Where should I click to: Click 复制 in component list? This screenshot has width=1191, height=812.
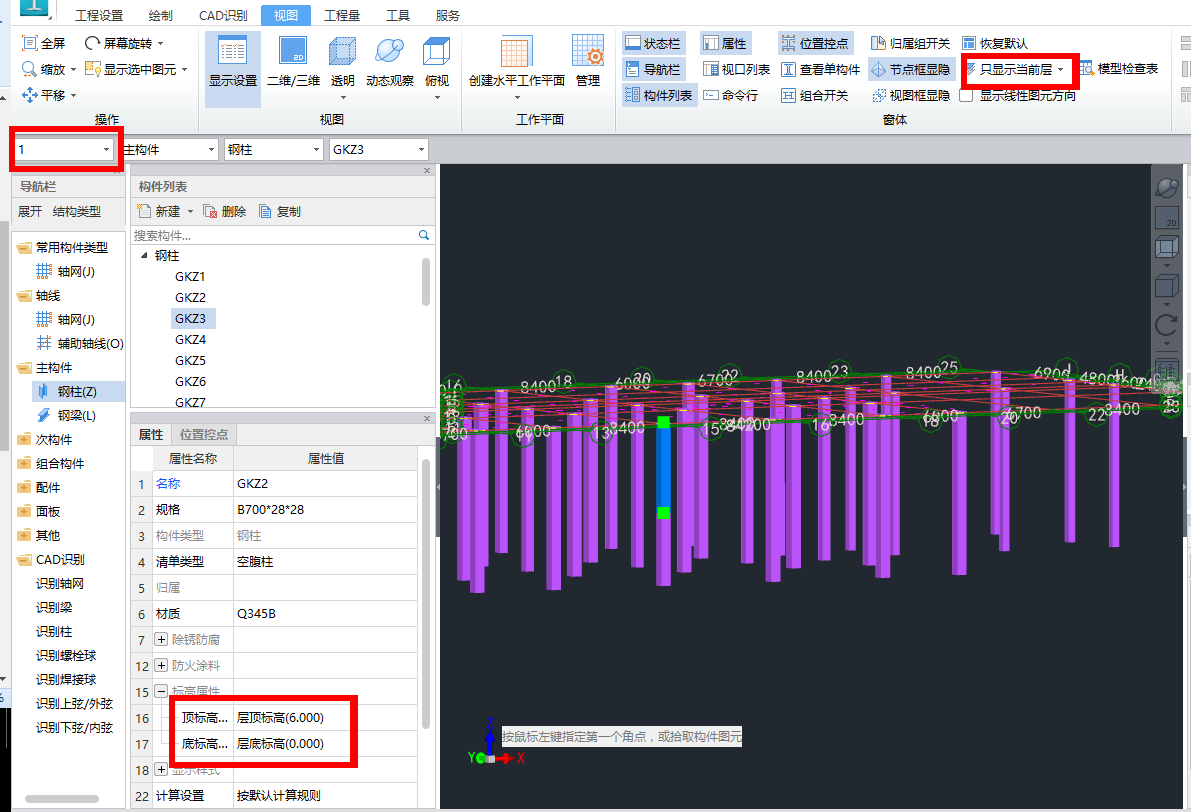pos(280,211)
